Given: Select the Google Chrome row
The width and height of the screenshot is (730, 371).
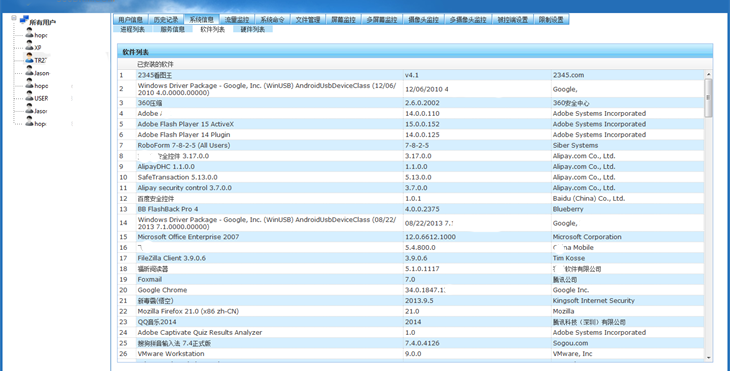Looking at the screenshot, I should [x=411, y=290].
